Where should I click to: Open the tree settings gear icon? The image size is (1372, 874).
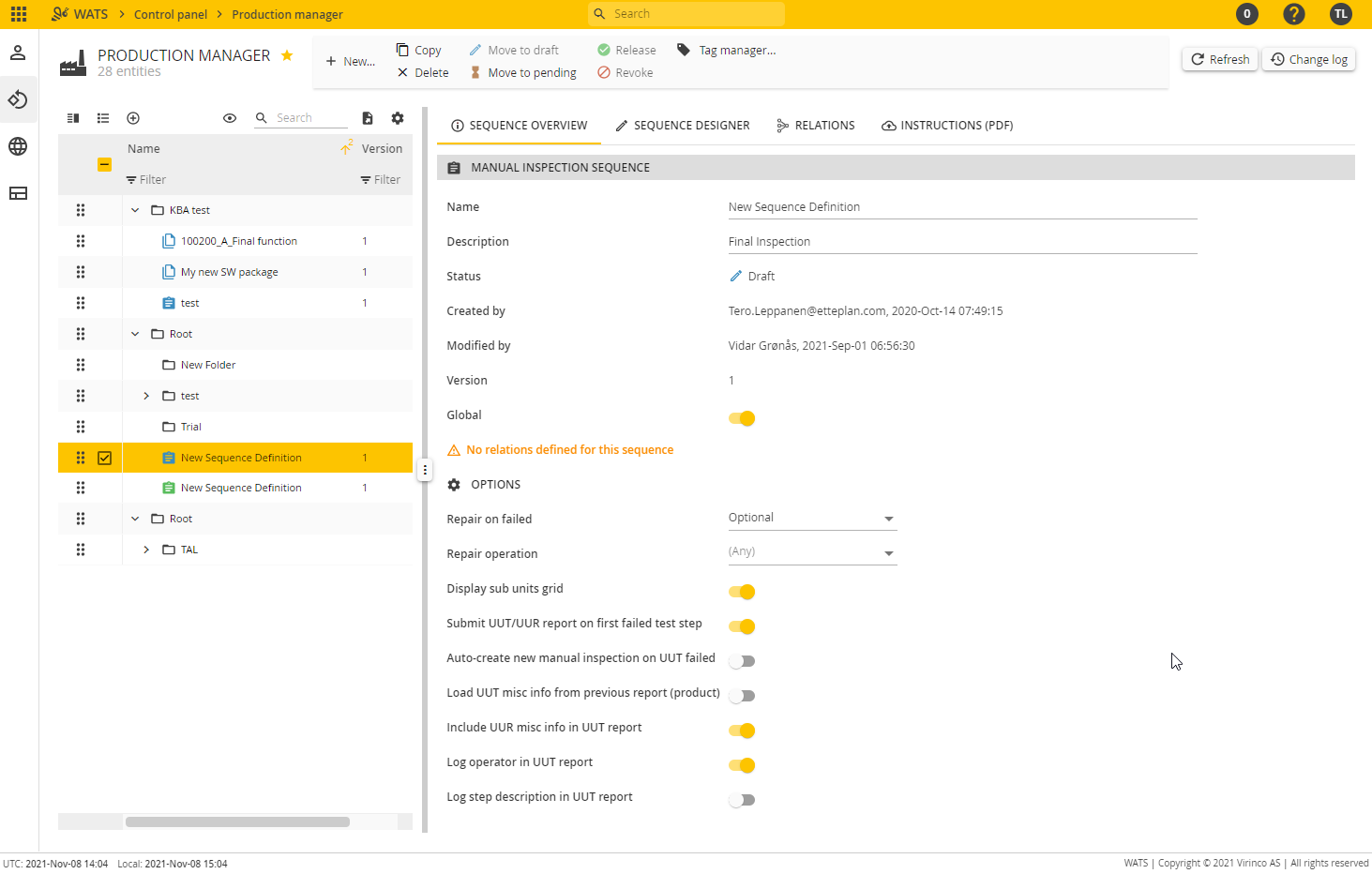398,118
